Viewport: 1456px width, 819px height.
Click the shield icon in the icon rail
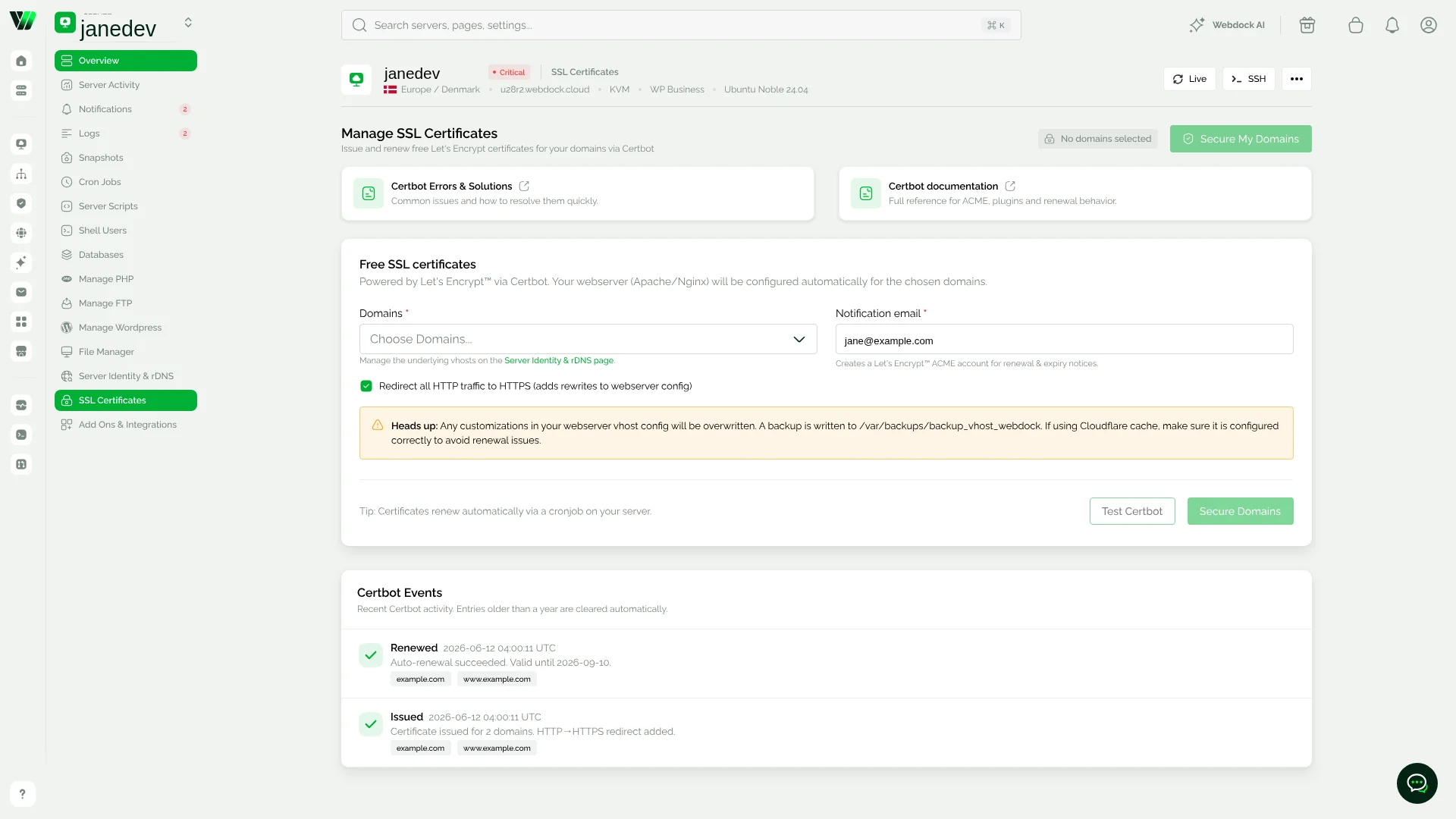click(x=21, y=203)
